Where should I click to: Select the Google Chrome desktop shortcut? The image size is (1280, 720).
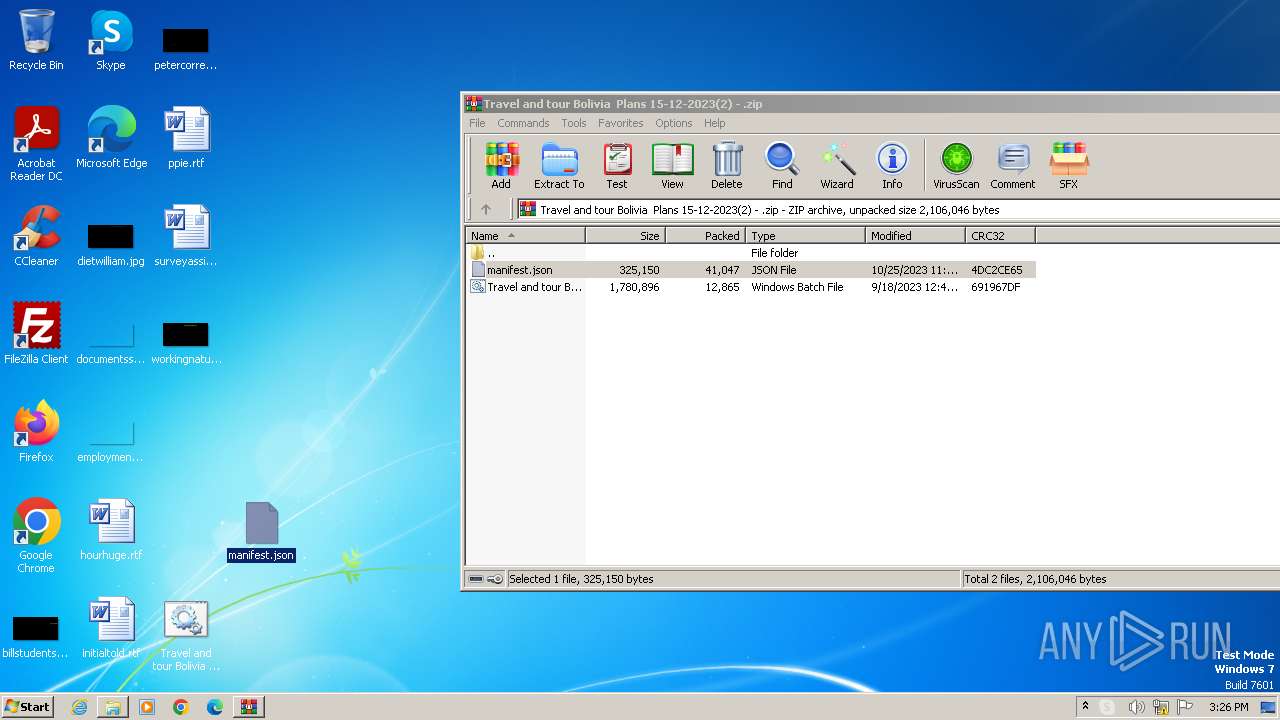pos(36,536)
